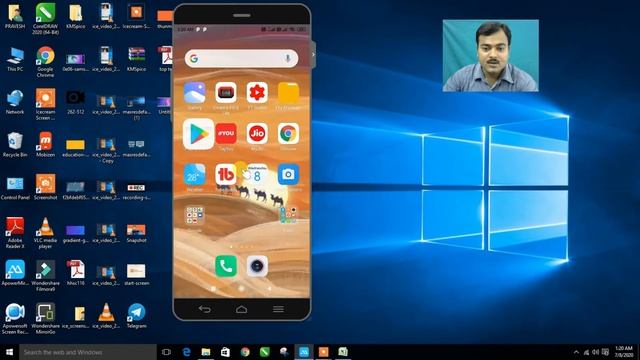Open the calendar widget showing 8

tap(257, 175)
